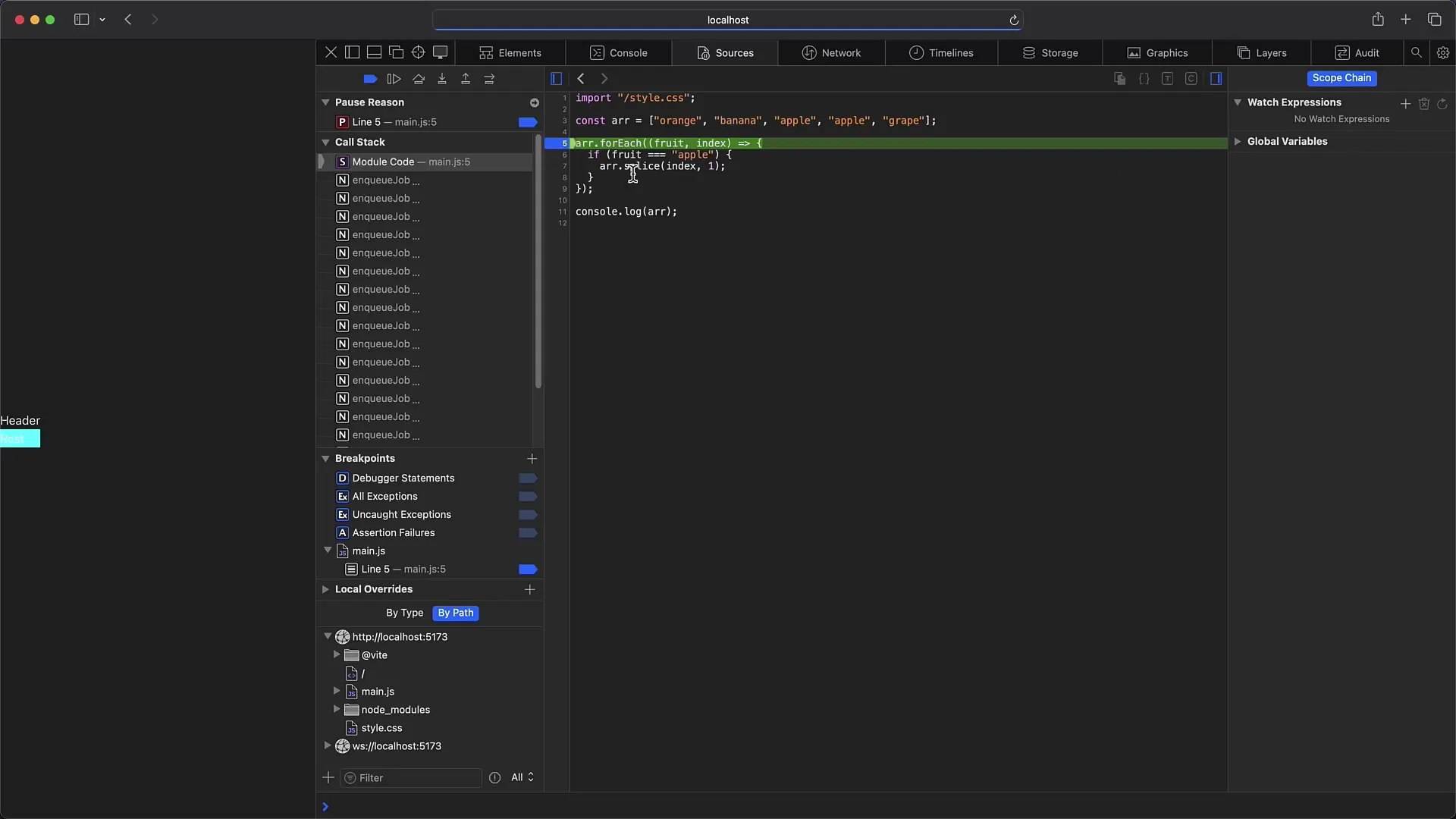The height and width of the screenshot is (819, 1456).
Task: Clear all watch expressions
Action: pos(1424,103)
